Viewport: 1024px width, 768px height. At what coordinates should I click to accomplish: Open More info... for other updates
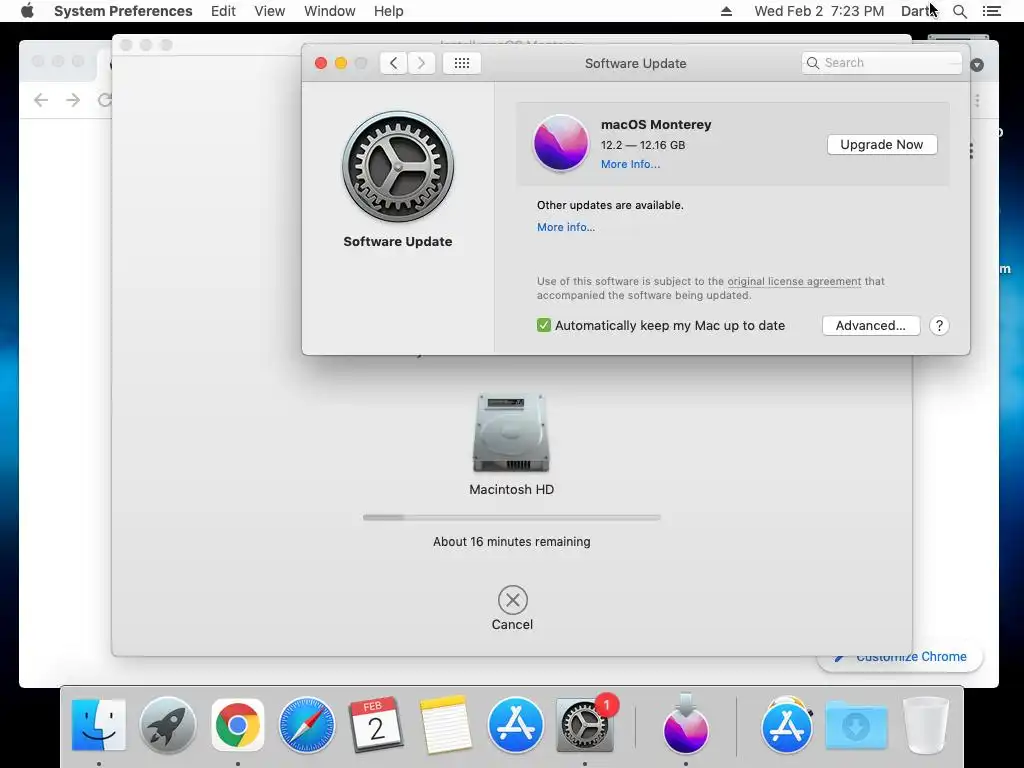click(566, 227)
